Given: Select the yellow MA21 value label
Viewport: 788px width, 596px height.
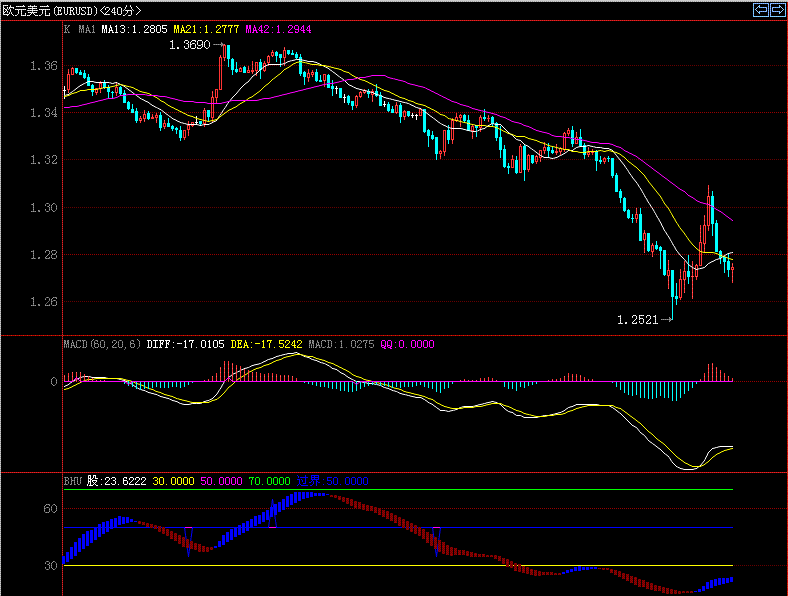Looking at the screenshot, I should [206, 30].
